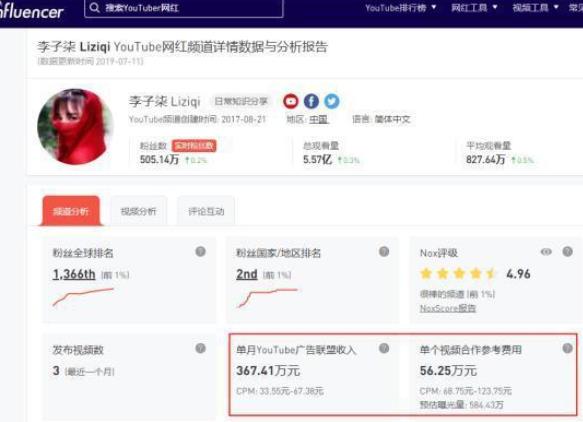Image resolution: width=583 pixels, height=422 pixels.
Task: Click the global rank trend chart
Action: pos(83,297)
